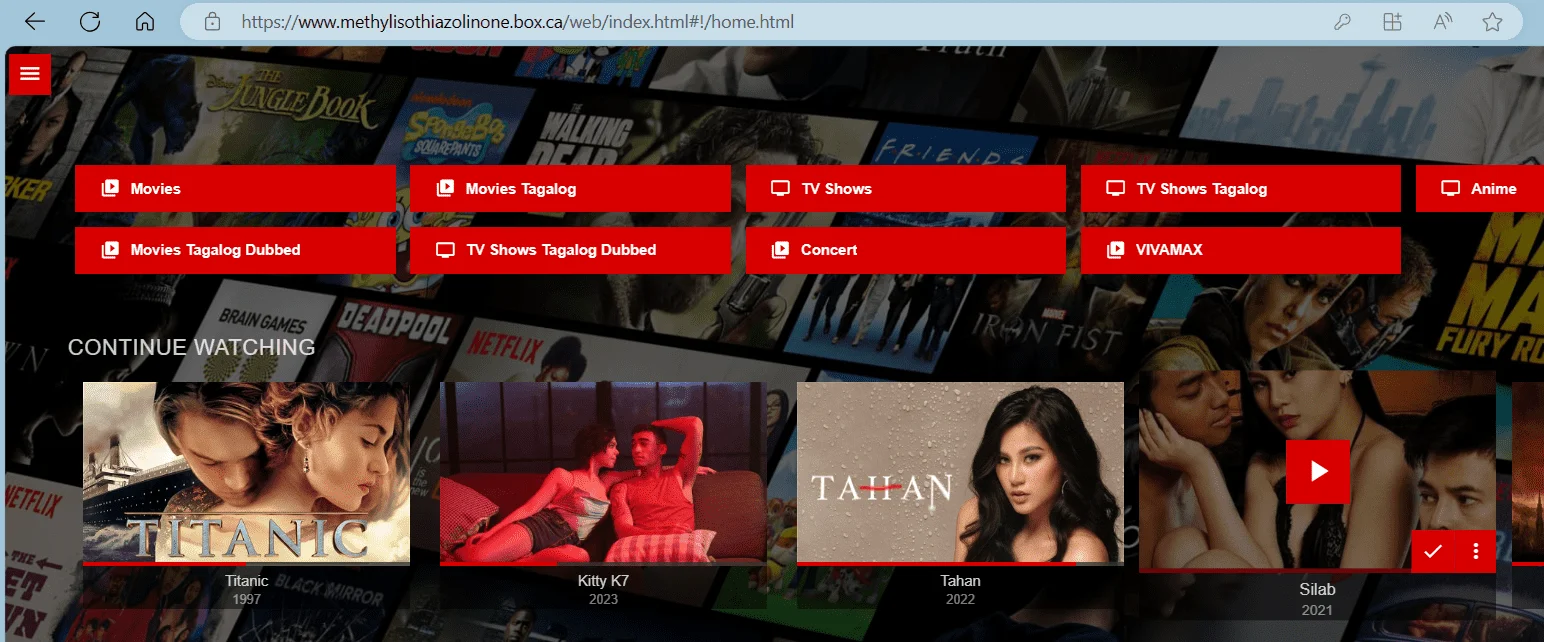Open the red hamburger menu
The height and width of the screenshot is (642, 1544).
[x=30, y=73]
